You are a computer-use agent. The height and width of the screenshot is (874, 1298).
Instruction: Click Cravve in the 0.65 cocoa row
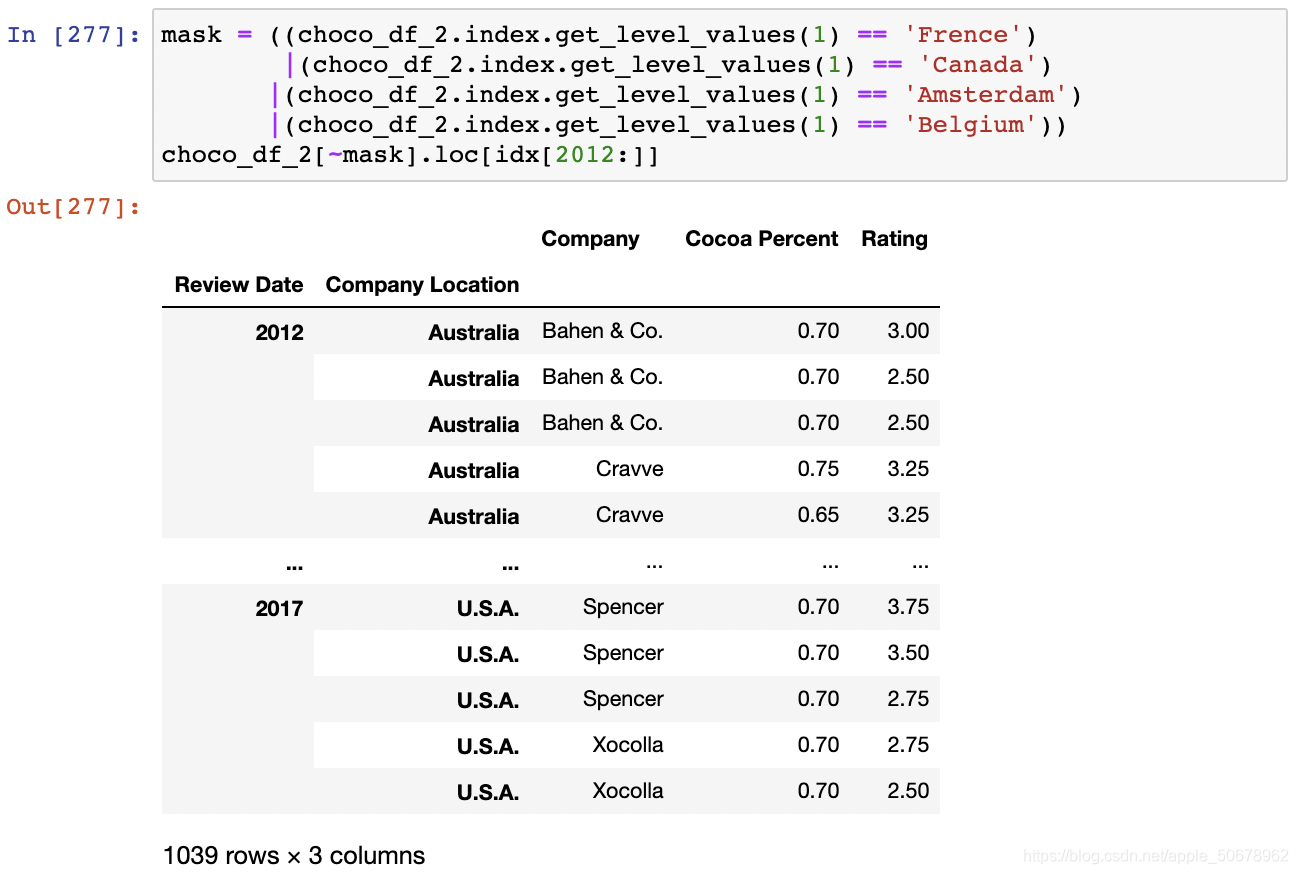click(630, 515)
